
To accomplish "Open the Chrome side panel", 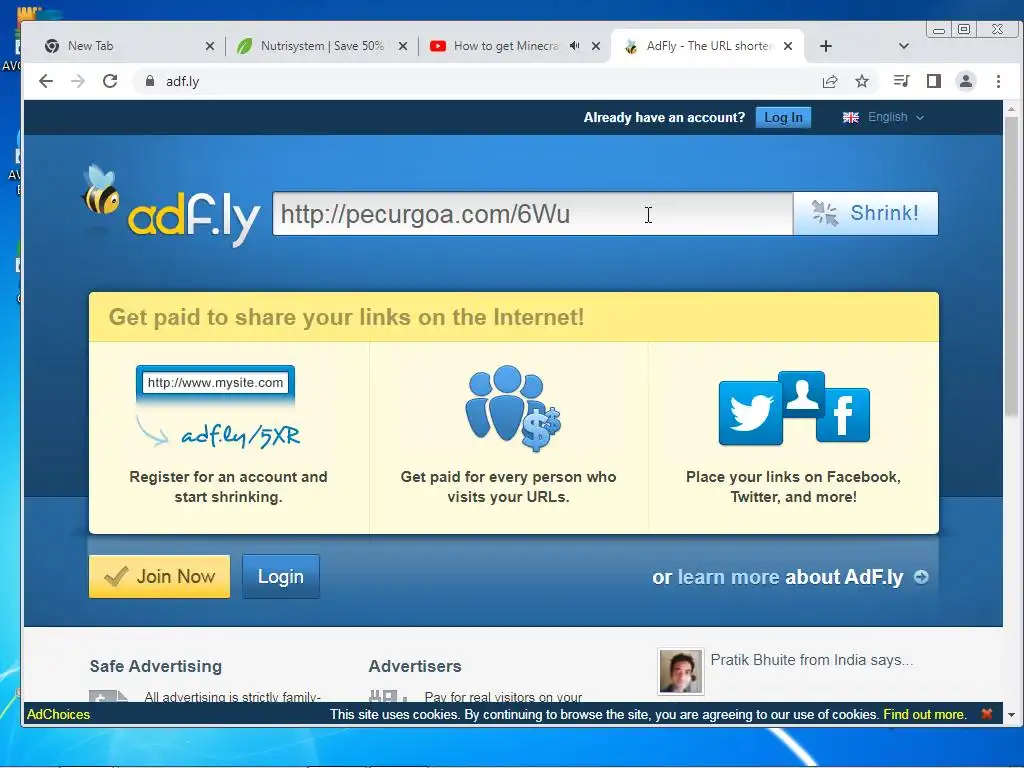I will (x=934, y=81).
